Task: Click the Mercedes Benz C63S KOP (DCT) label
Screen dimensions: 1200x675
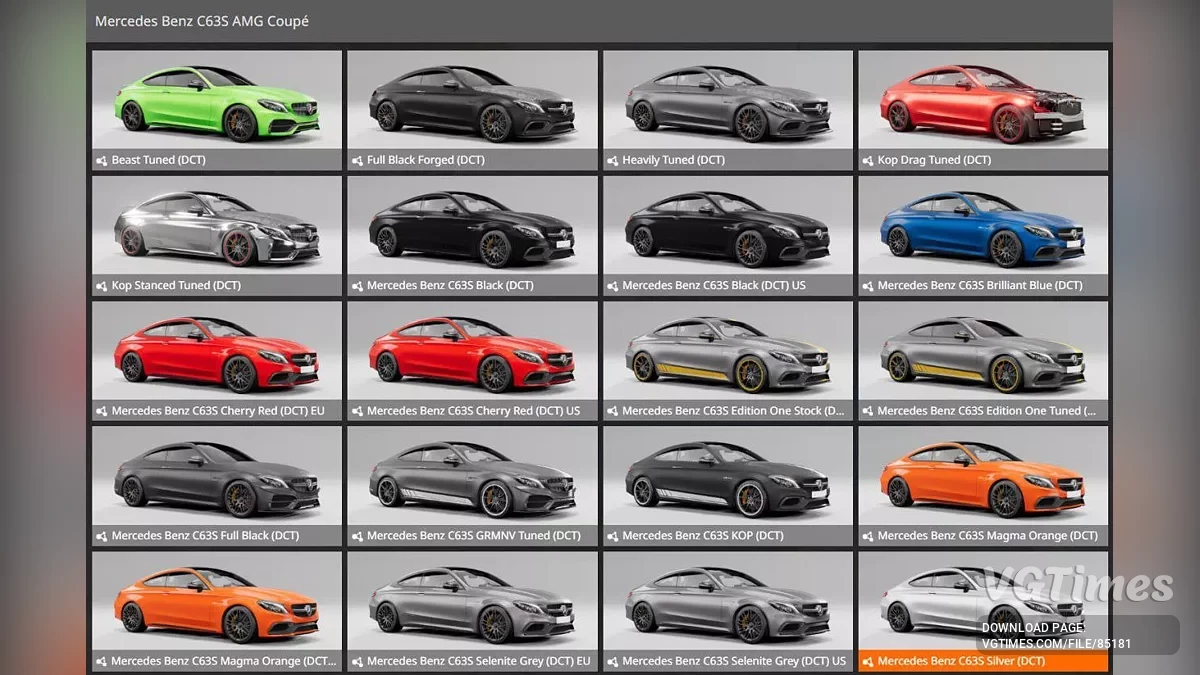Action: tap(703, 536)
